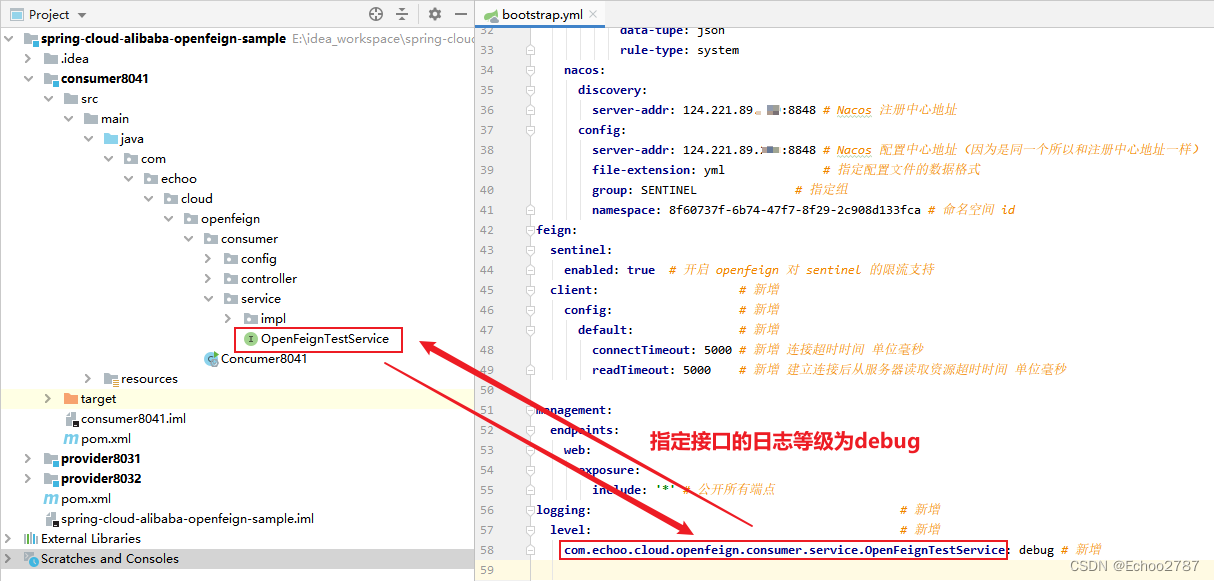Collapse the src folder
This screenshot has width=1214, height=581.
(49, 99)
